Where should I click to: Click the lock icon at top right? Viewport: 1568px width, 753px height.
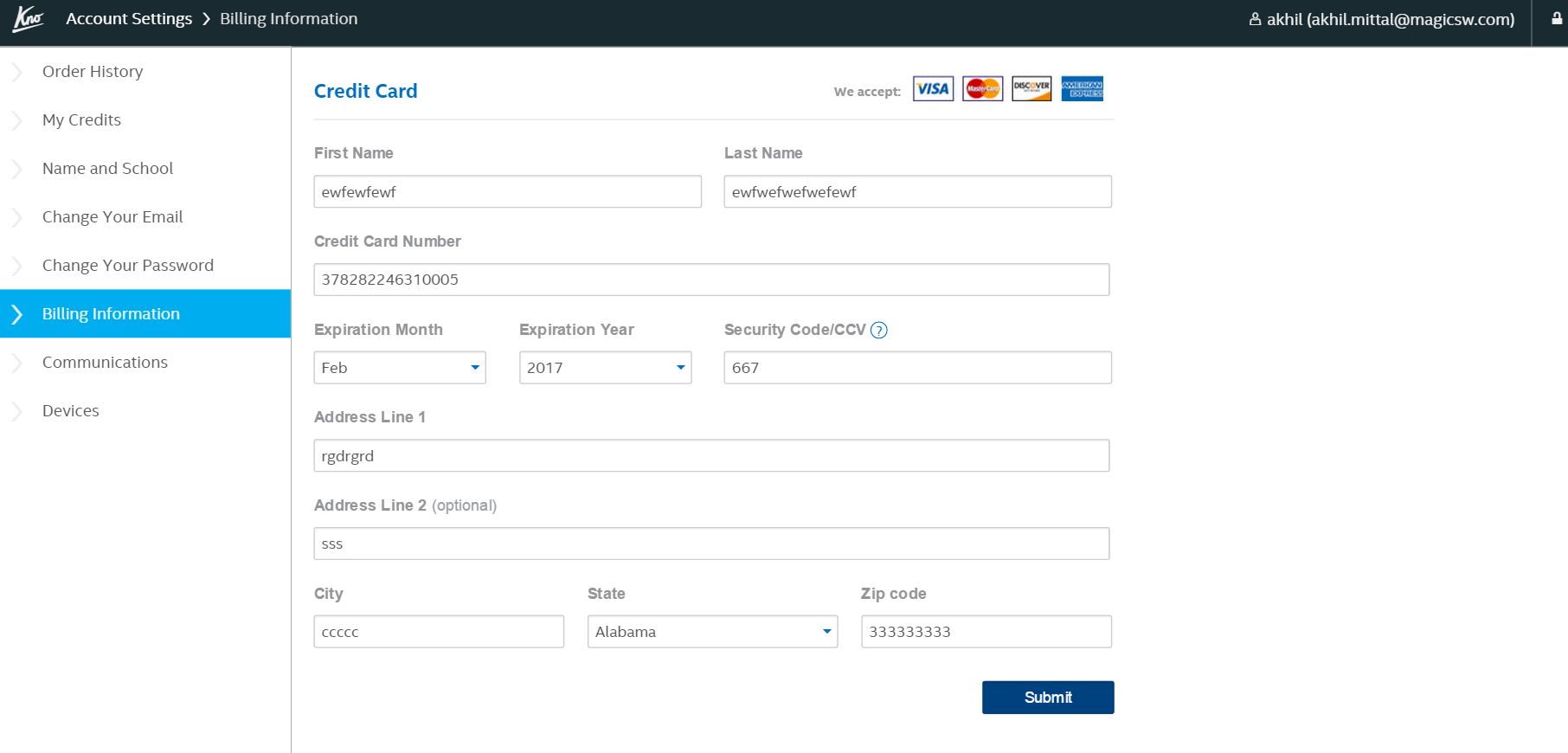(1557, 18)
